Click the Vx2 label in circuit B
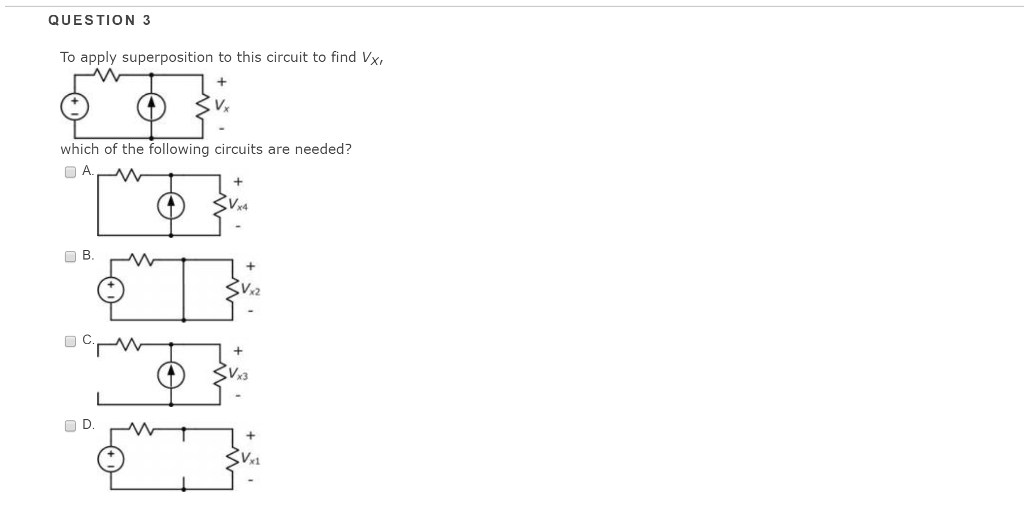The width and height of the screenshot is (1024, 514). point(250,289)
